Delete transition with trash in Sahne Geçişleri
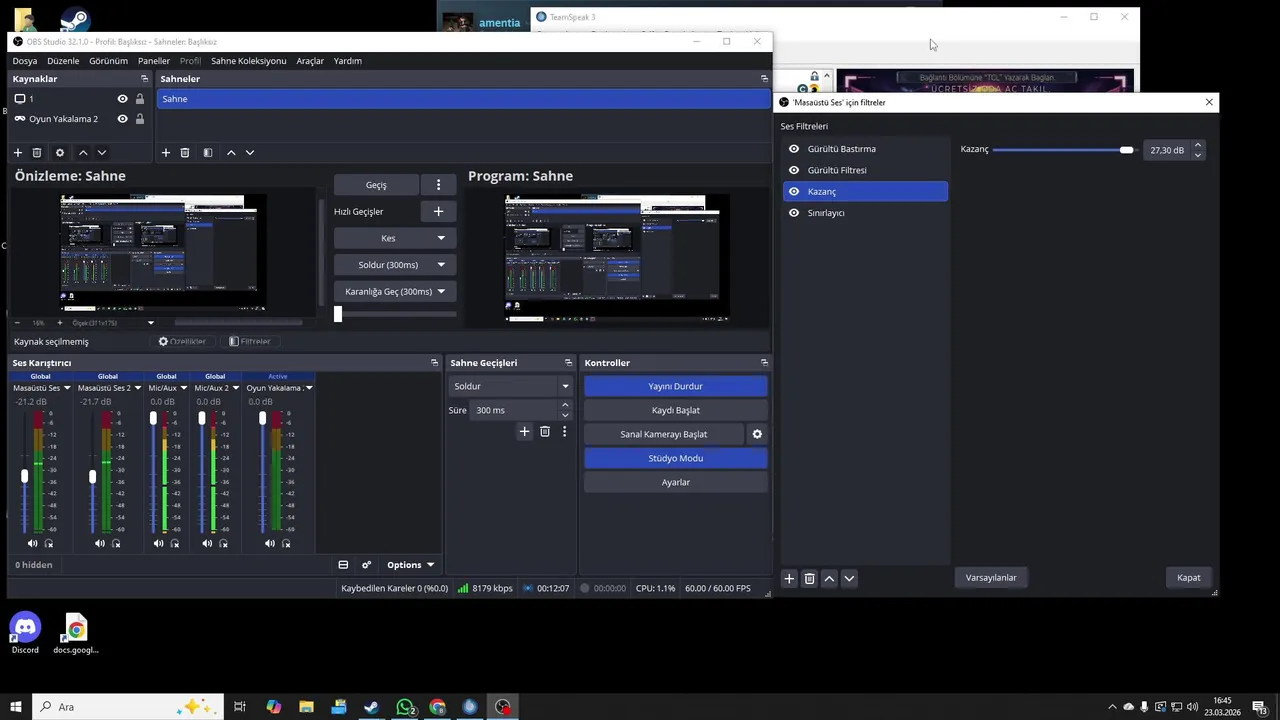 click(545, 431)
